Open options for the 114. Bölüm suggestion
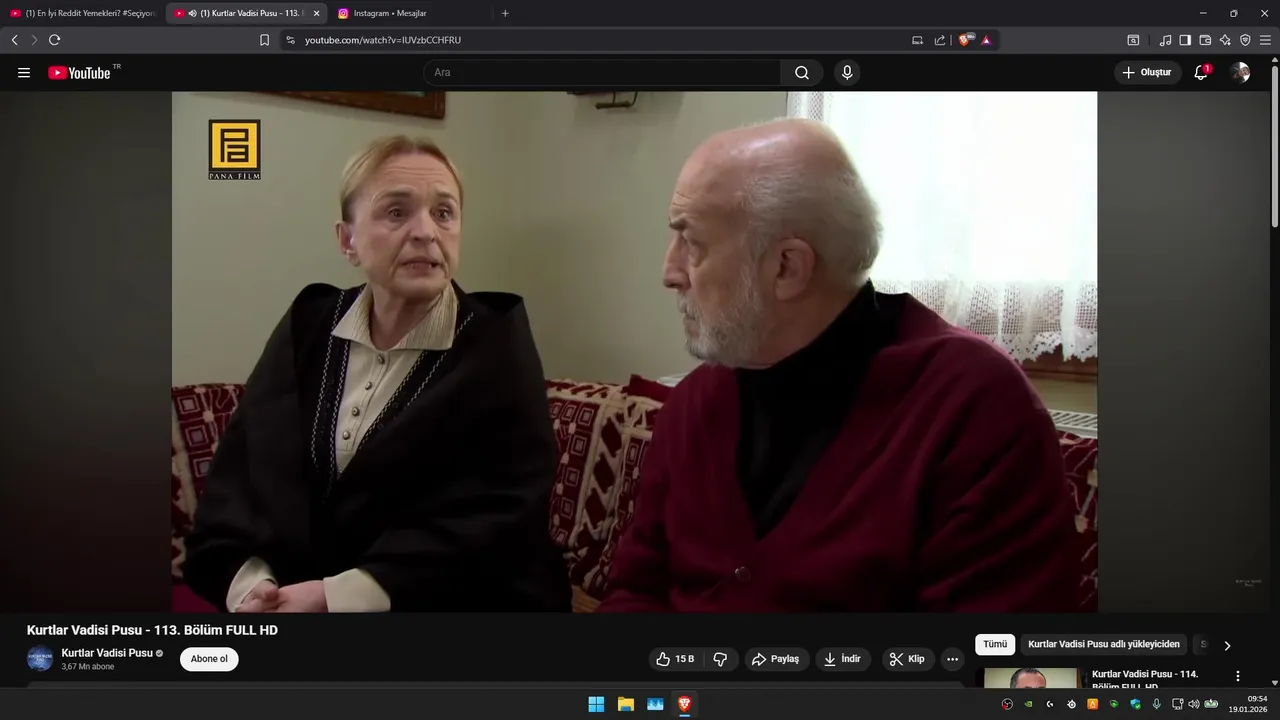This screenshot has height=720, width=1280. pyautogui.click(x=1238, y=676)
